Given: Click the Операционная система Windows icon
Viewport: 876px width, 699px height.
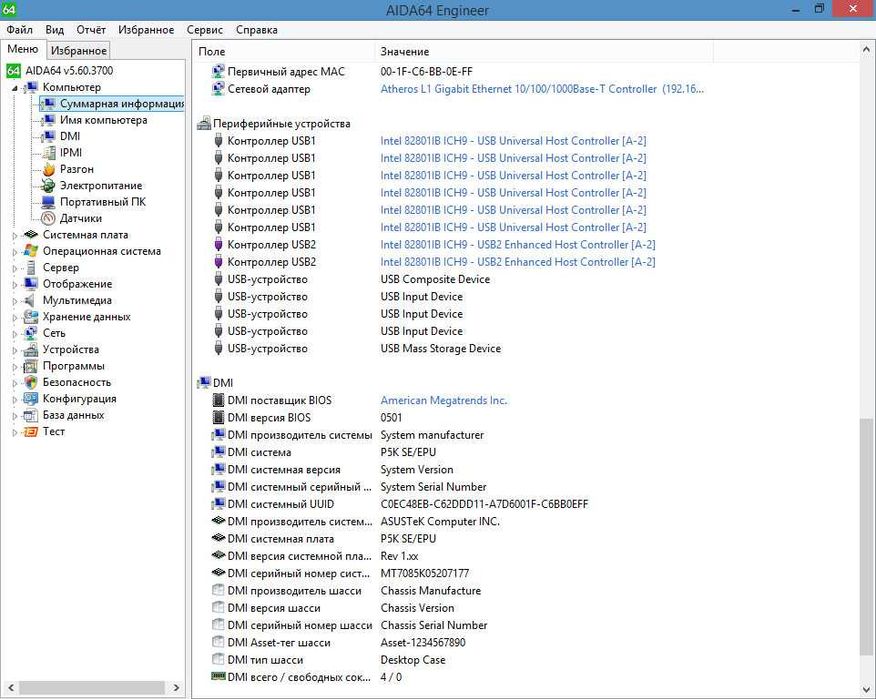Looking at the screenshot, I should tap(31, 251).
